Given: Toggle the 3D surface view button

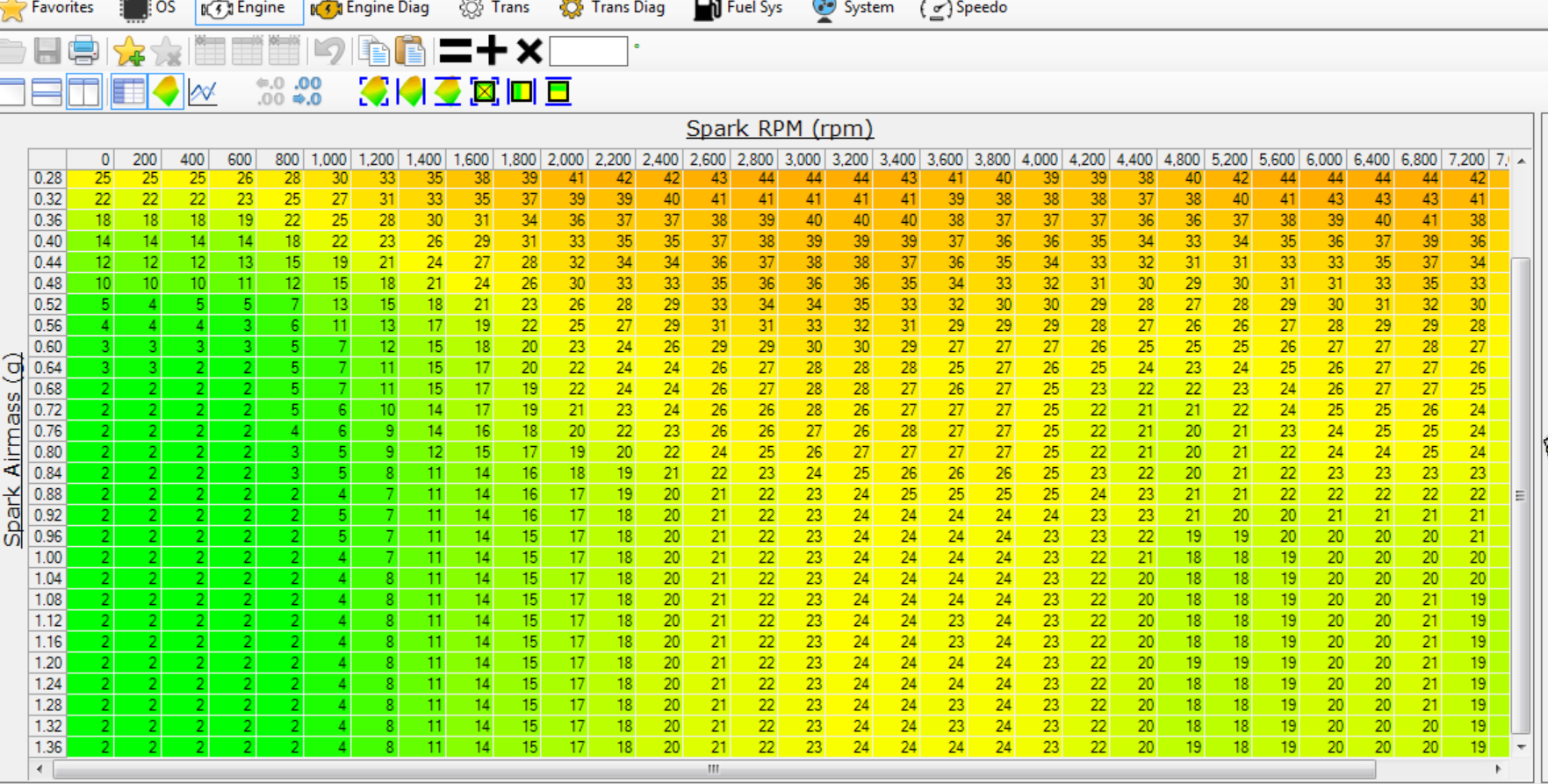Looking at the screenshot, I should tap(166, 91).
